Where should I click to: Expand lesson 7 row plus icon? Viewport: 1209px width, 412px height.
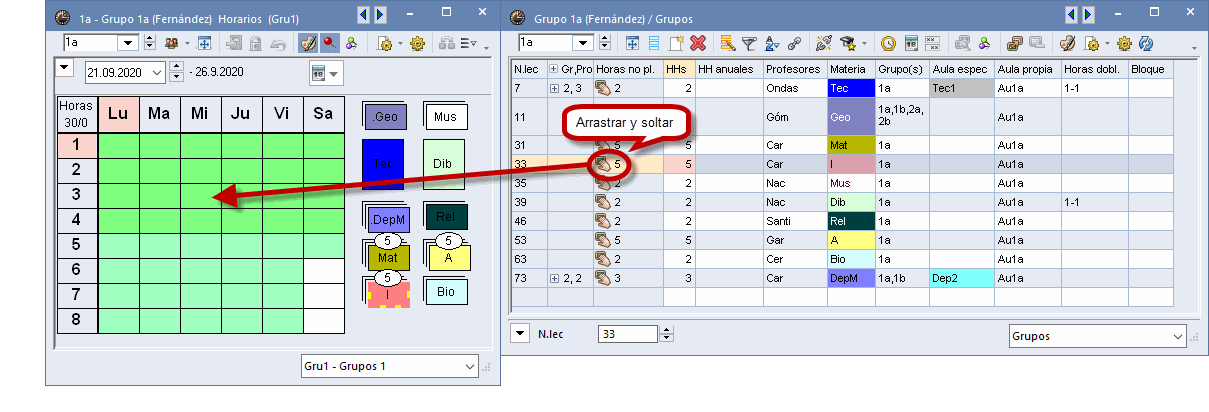coord(554,88)
